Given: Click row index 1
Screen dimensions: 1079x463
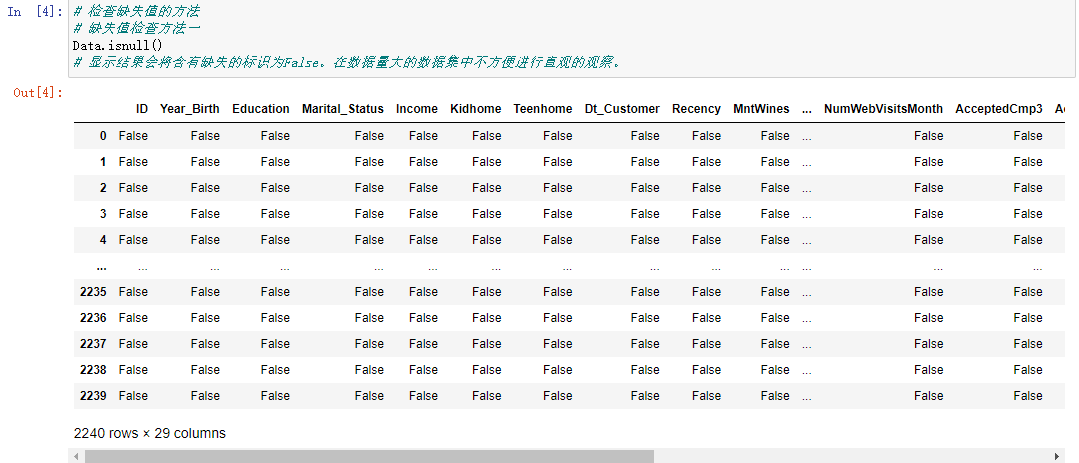Looking at the screenshot, I should [x=103, y=162].
